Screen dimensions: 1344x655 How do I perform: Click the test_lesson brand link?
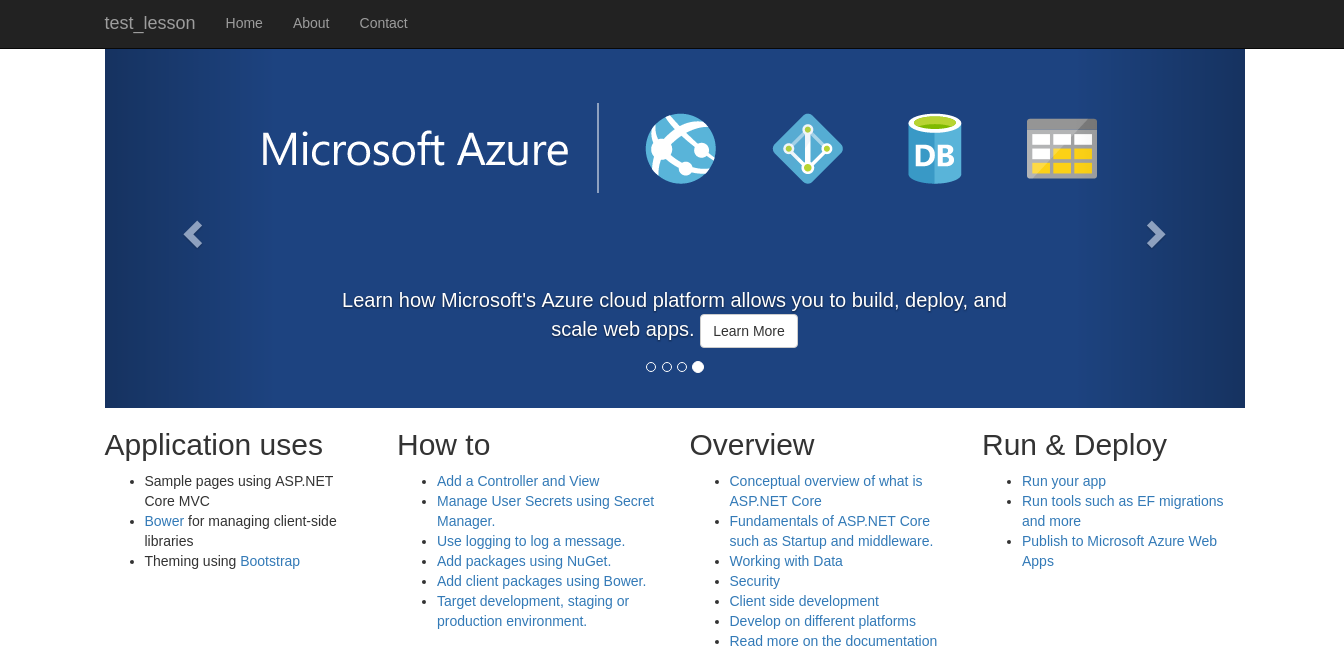coord(150,23)
